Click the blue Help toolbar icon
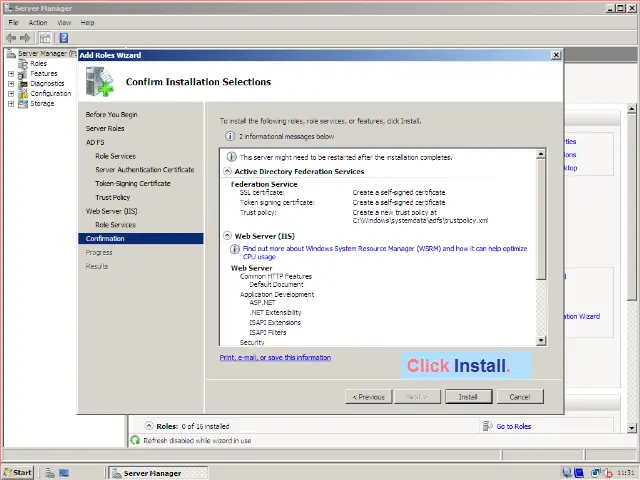Screen dimensions: 640x480 click(64, 38)
